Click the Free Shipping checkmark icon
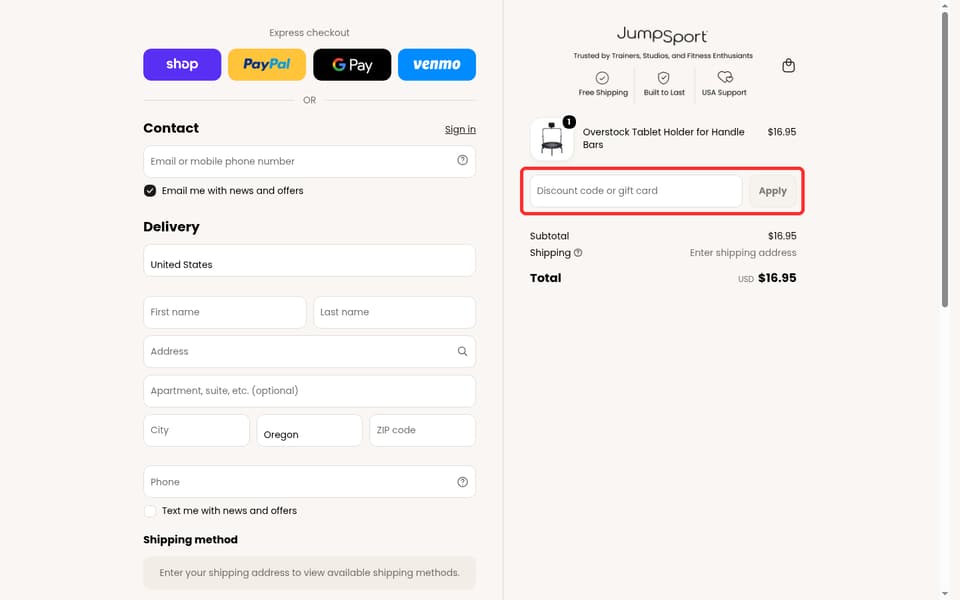The image size is (960, 600). [602, 78]
